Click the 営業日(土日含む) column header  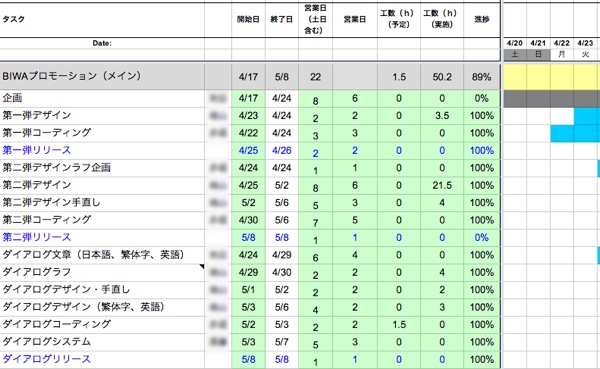[x=315, y=19]
